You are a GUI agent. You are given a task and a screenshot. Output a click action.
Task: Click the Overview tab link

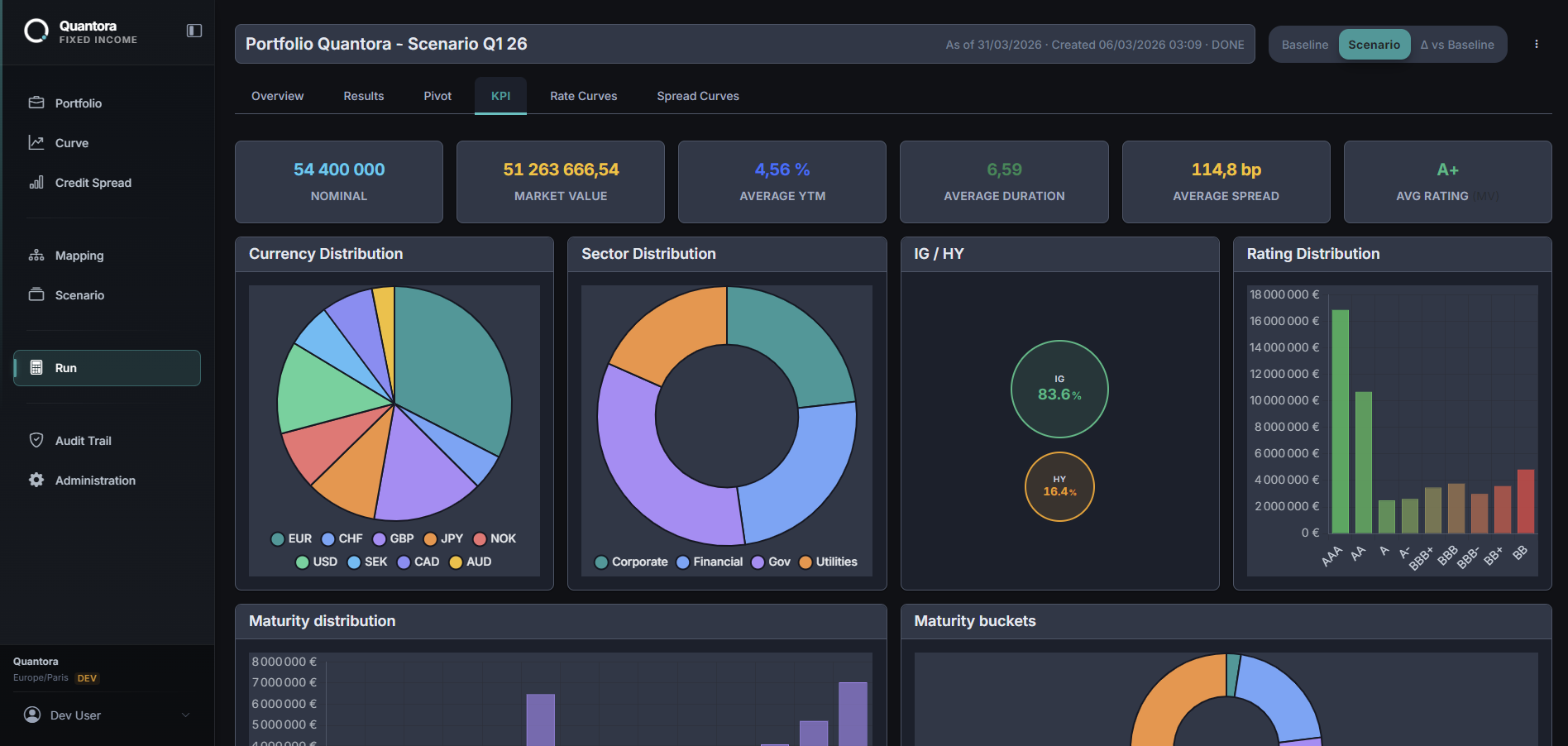click(x=277, y=96)
